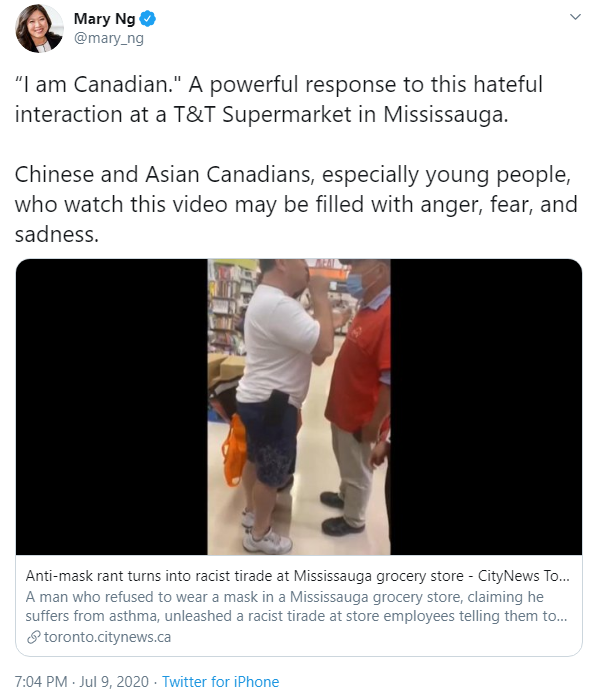Click the link chain icon beside toronto.citynews.ca

pyautogui.click(x=34, y=637)
